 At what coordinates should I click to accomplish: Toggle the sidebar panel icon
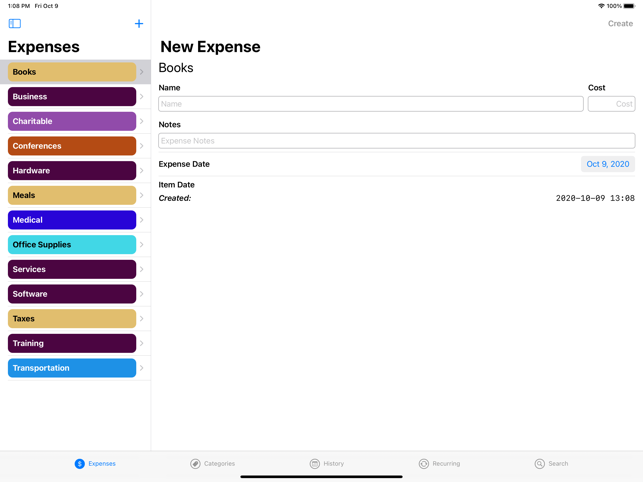[x=15, y=23]
